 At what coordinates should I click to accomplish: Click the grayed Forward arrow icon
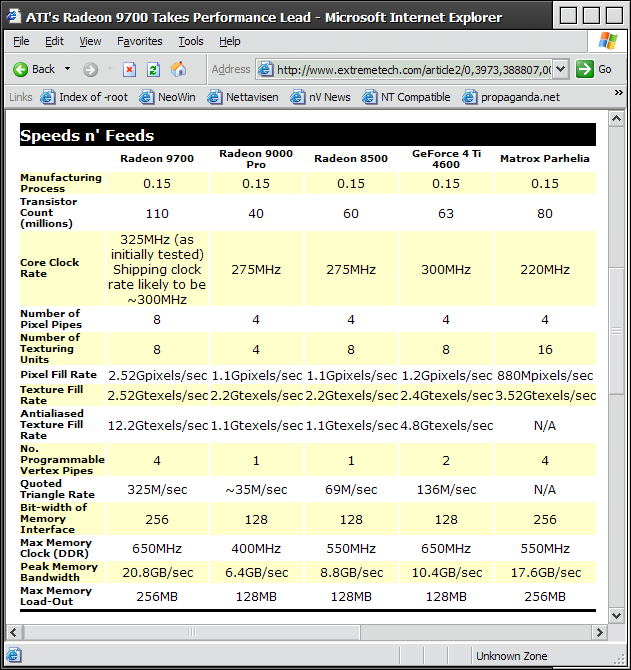click(90, 69)
